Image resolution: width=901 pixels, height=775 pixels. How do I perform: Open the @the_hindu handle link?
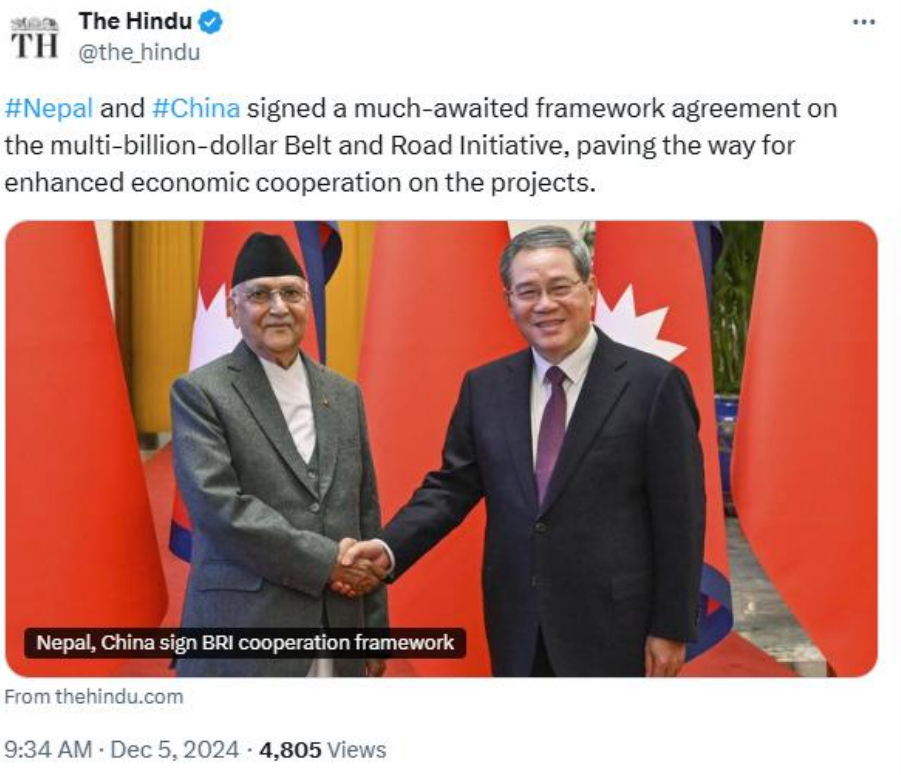click(x=139, y=52)
